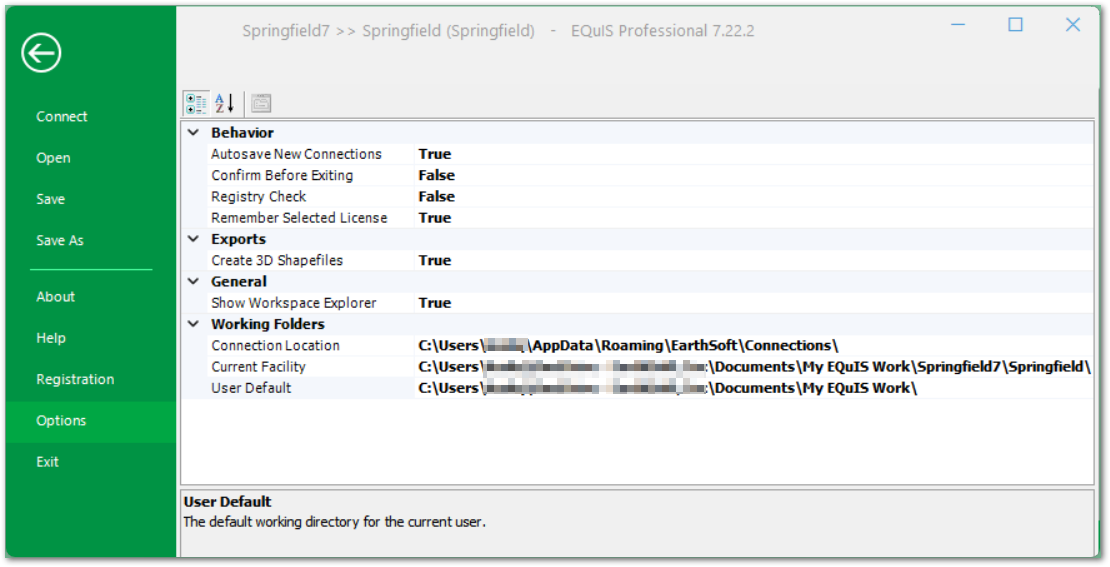
Task: Collapse the General category
Action: (x=194, y=282)
